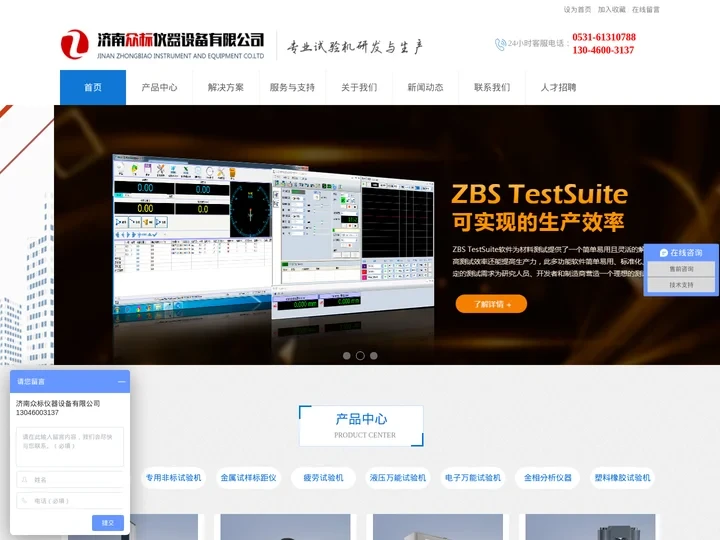Image resolution: width=720 pixels, height=540 pixels.
Task: Open the 关于我们 menu item
Action: point(359,87)
